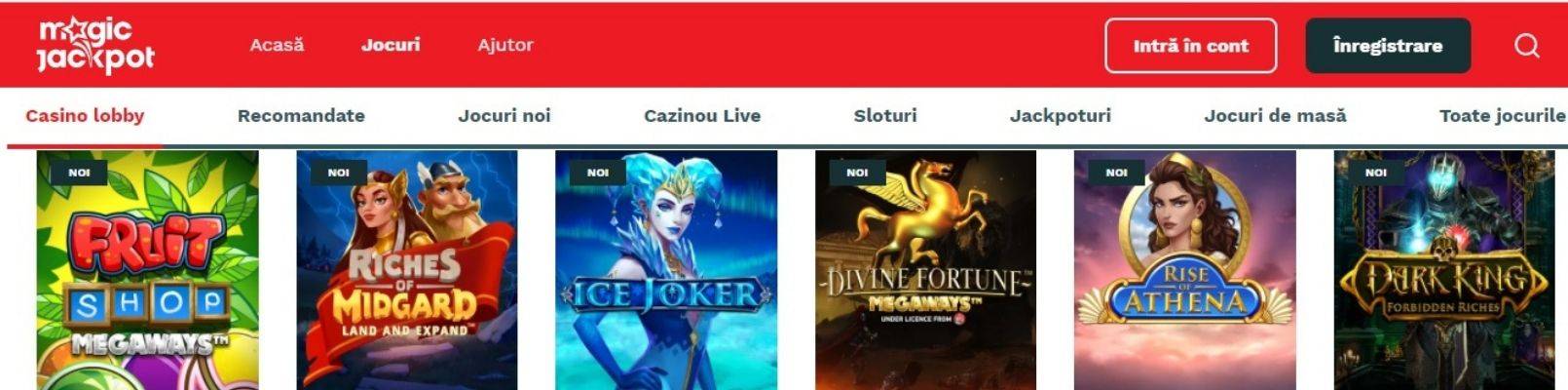Image resolution: width=1568 pixels, height=390 pixels.
Task: Open the Jocuri noi tab
Action: click(504, 116)
